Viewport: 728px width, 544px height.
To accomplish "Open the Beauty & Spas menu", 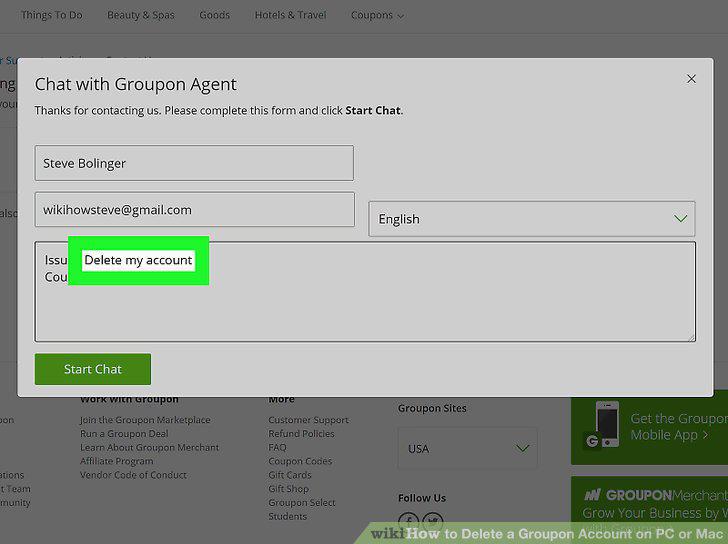I will (141, 15).
